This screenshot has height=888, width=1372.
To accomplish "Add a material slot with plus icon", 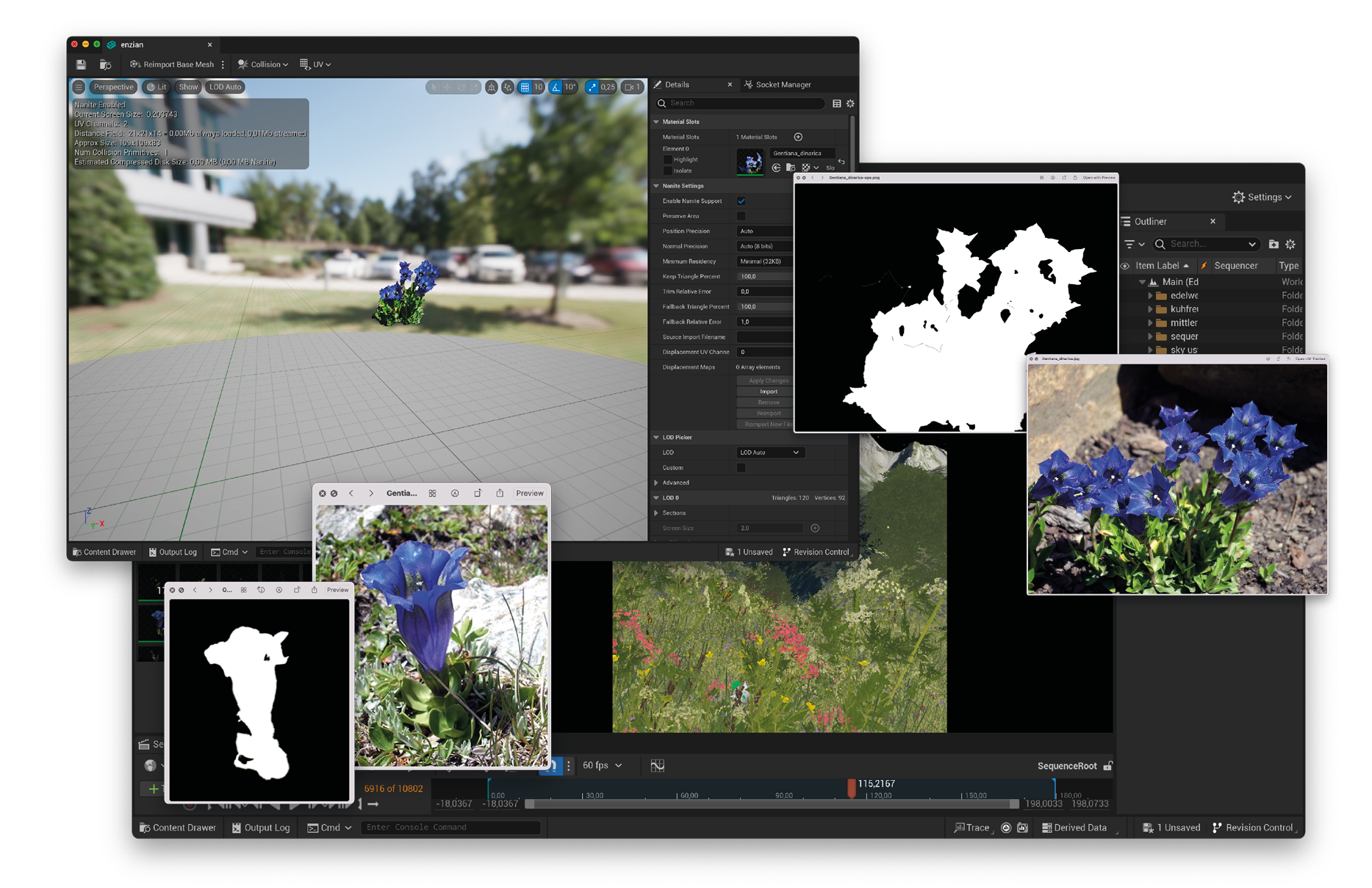I will coord(798,137).
